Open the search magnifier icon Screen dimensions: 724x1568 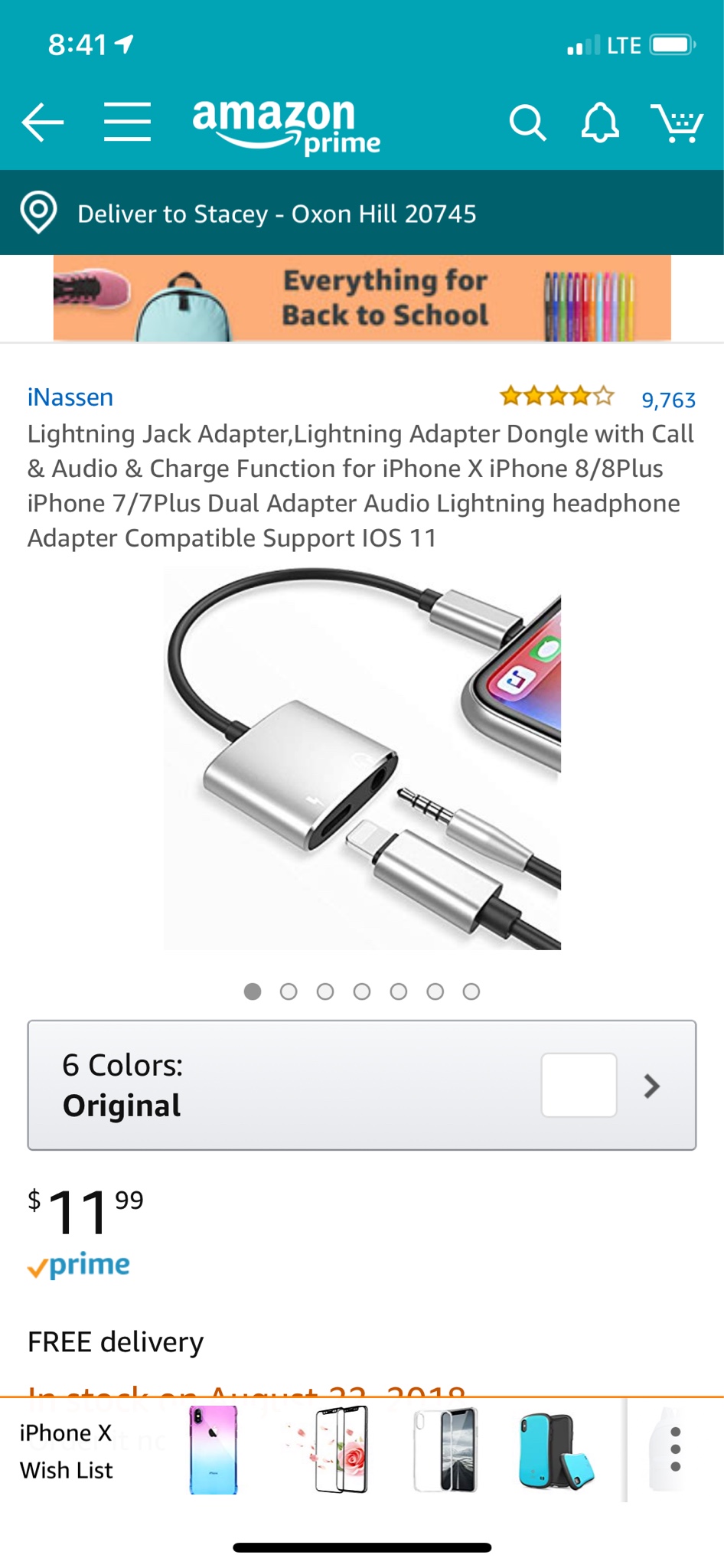[x=527, y=122]
